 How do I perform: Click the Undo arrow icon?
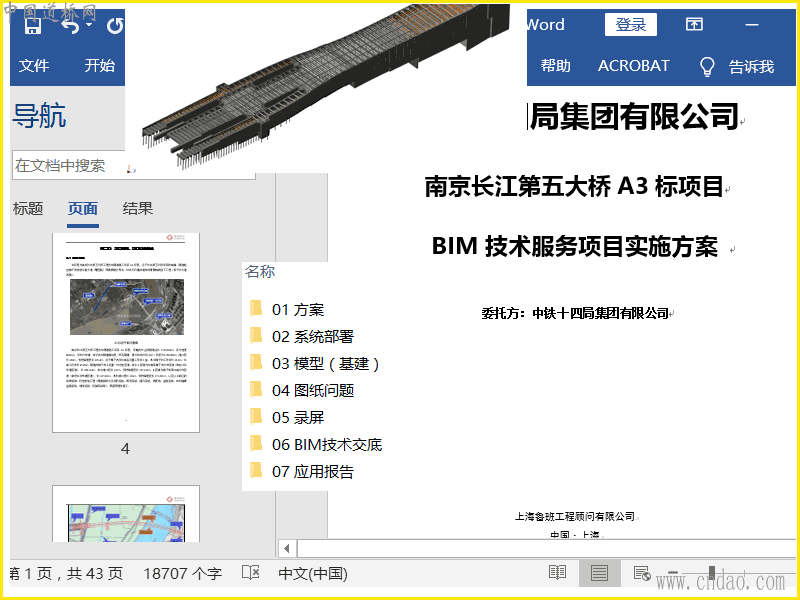[70, 26]
